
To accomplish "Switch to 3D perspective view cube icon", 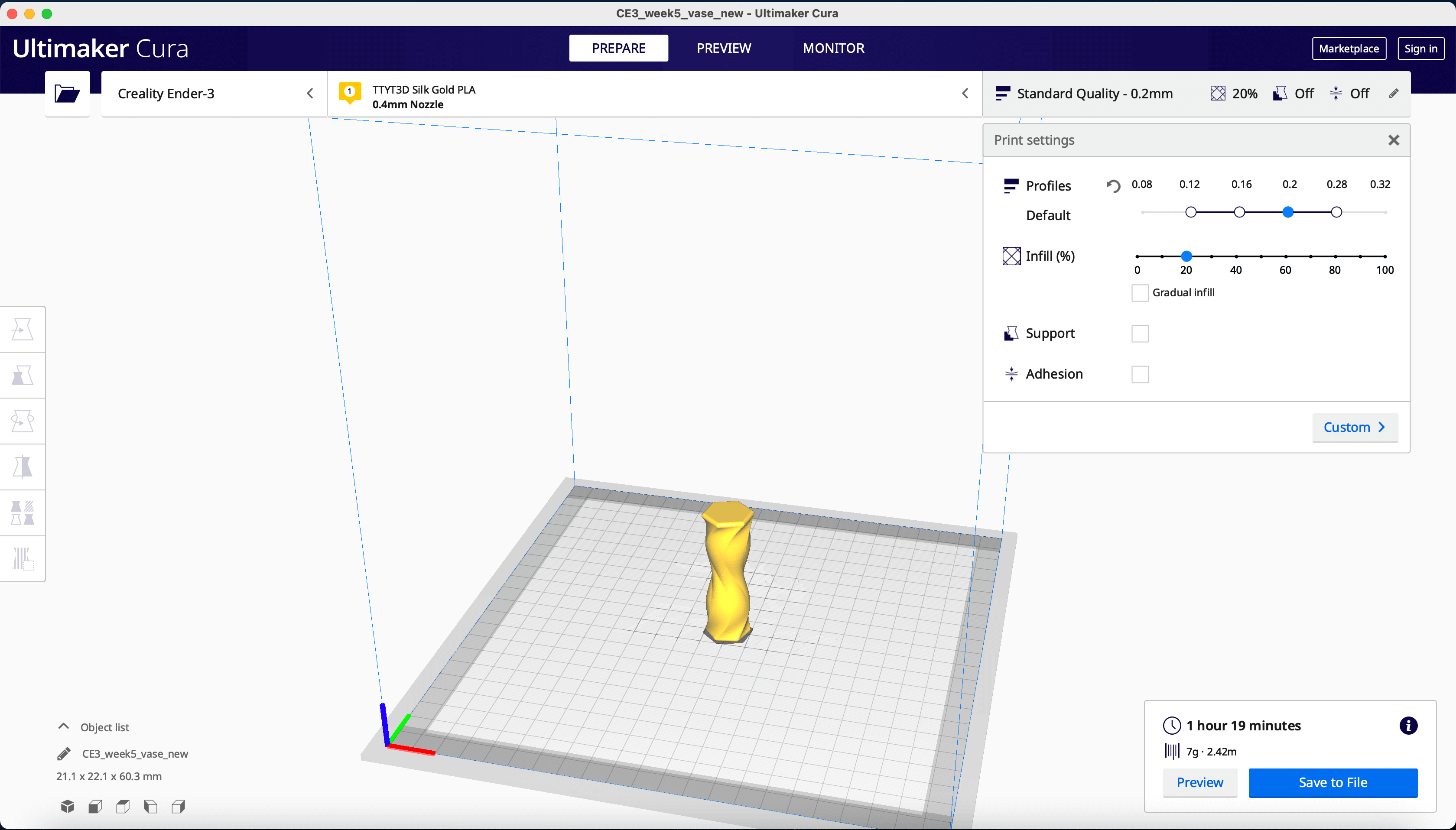I will (68, 806).
